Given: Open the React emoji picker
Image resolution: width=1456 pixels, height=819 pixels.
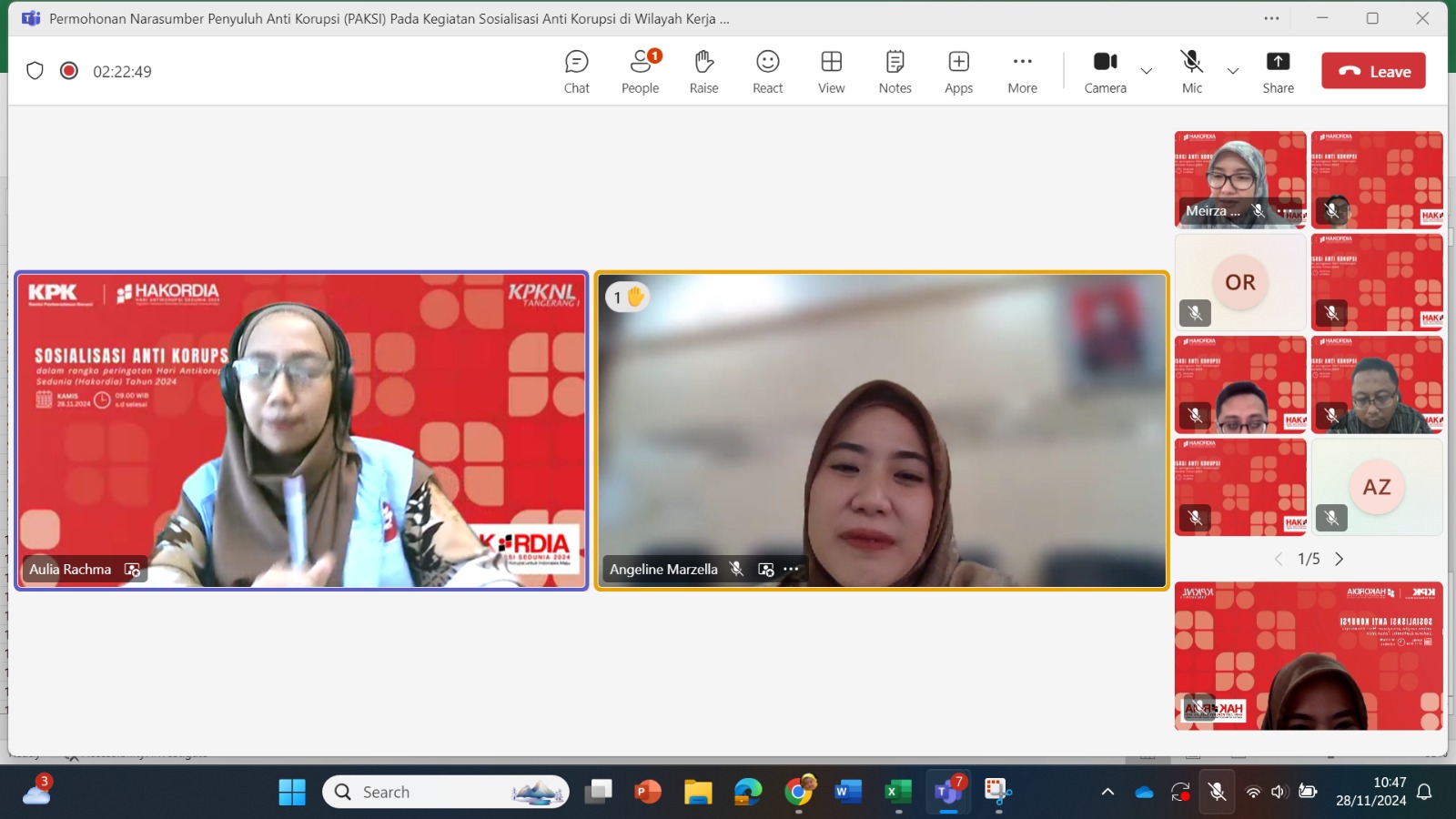Looking at the screenshot, I should tap(767, 72).
